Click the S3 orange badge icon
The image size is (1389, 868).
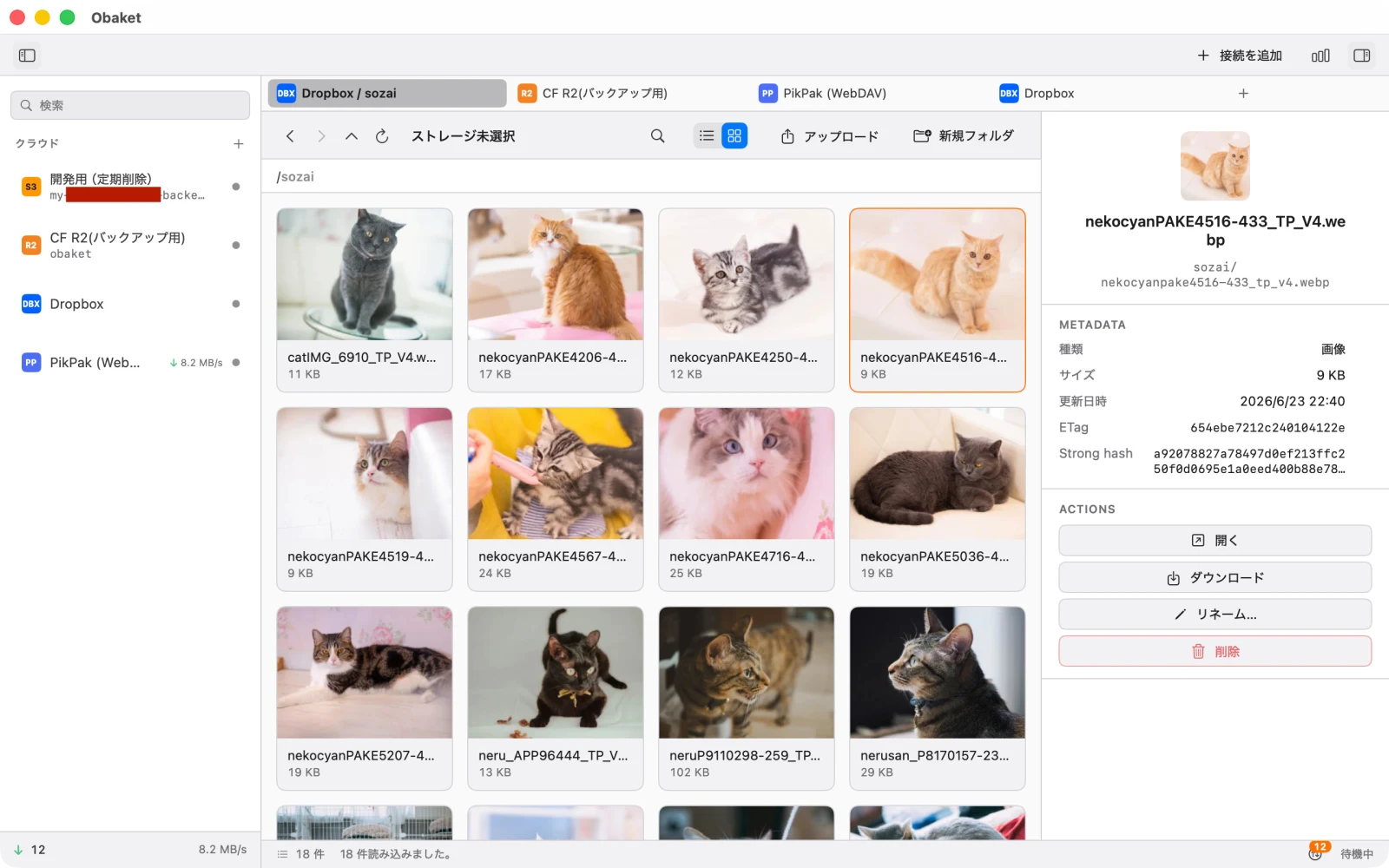tap(31, 187)
